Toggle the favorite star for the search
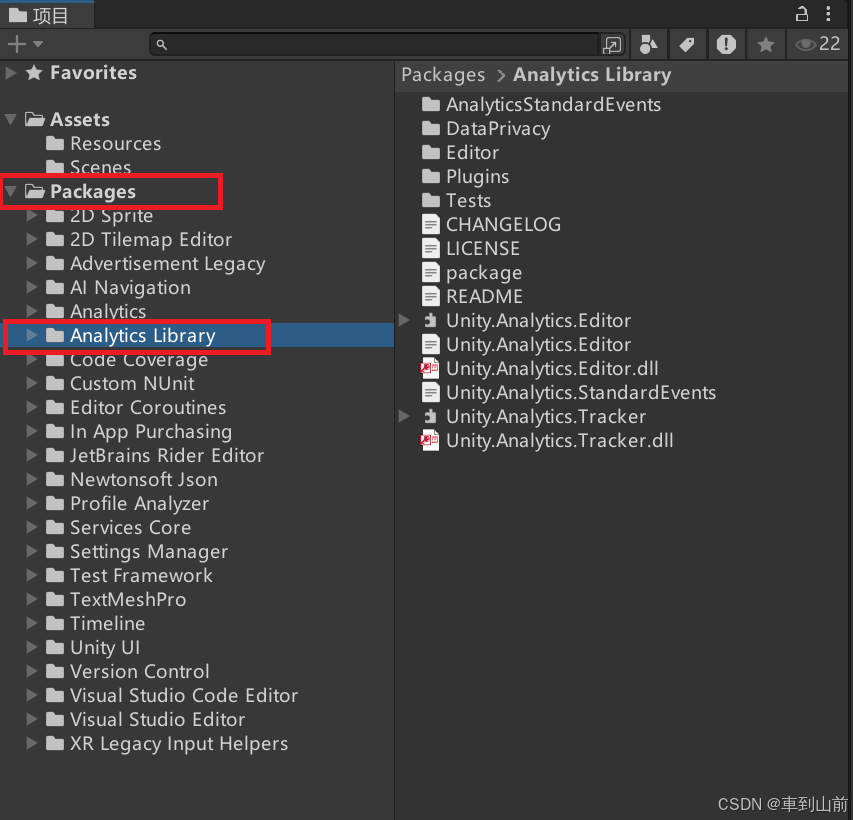The height and width of the screenshot is (820, 853). [x=764, y=45]
